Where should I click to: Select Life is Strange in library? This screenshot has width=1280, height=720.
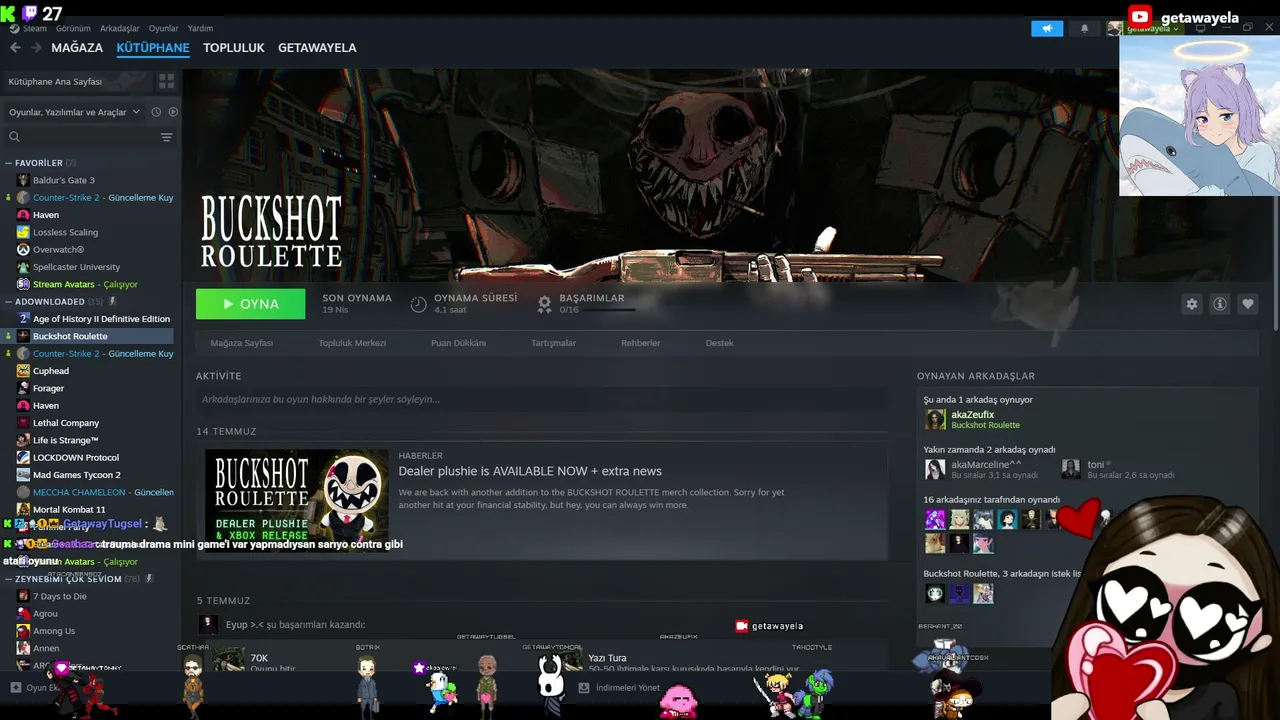click(x=65, y=440)
